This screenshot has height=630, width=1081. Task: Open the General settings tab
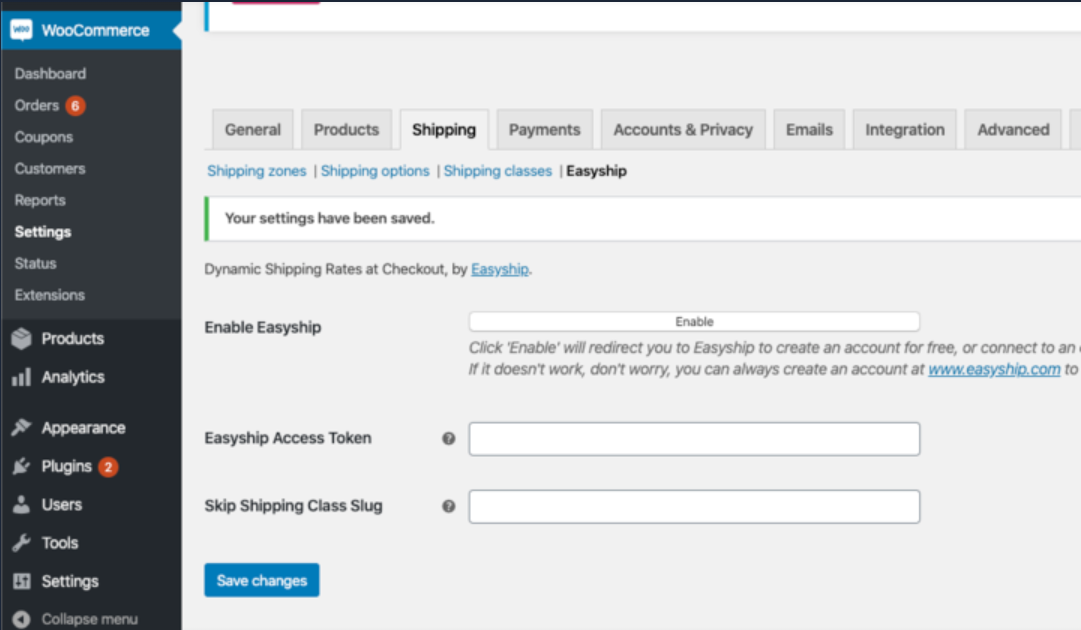(253, 129)
